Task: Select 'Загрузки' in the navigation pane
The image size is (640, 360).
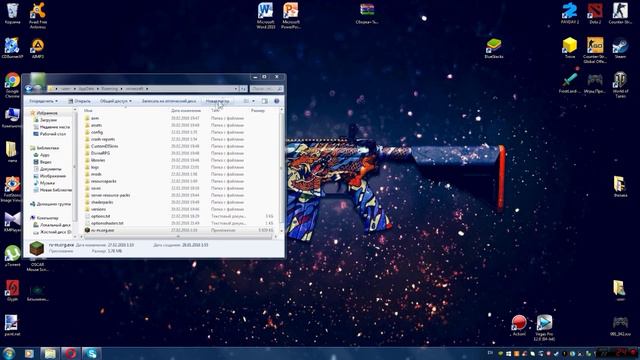Action: point(48,120)
